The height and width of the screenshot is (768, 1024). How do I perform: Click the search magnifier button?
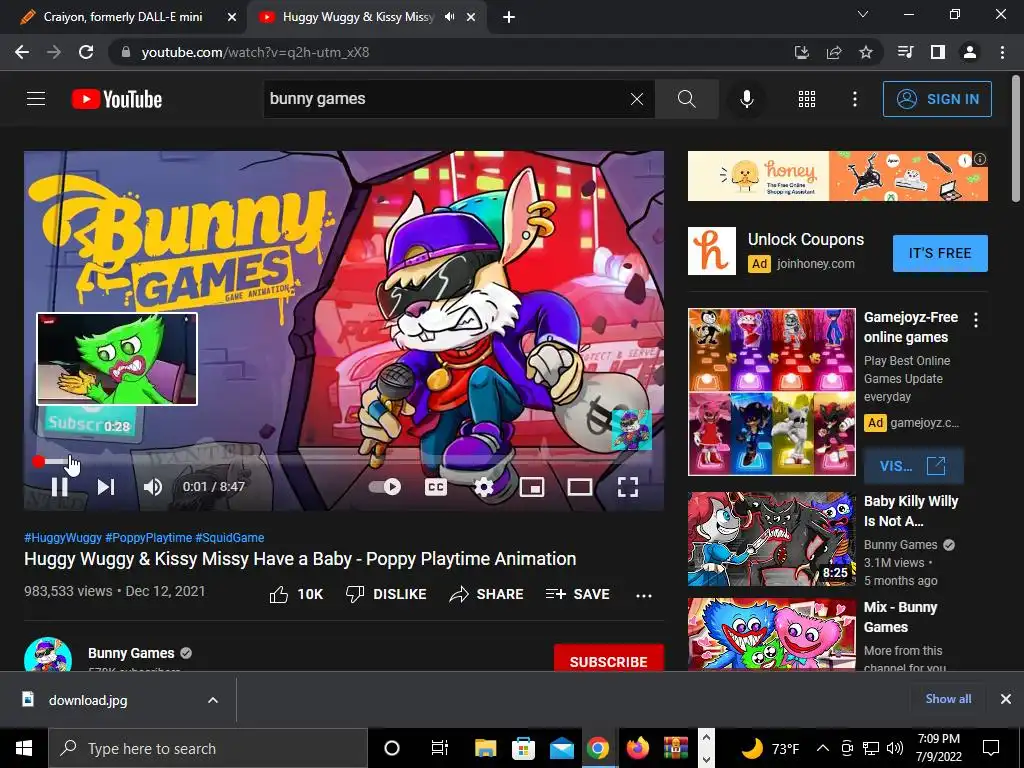pyautogui.click(x=686, y=99)
